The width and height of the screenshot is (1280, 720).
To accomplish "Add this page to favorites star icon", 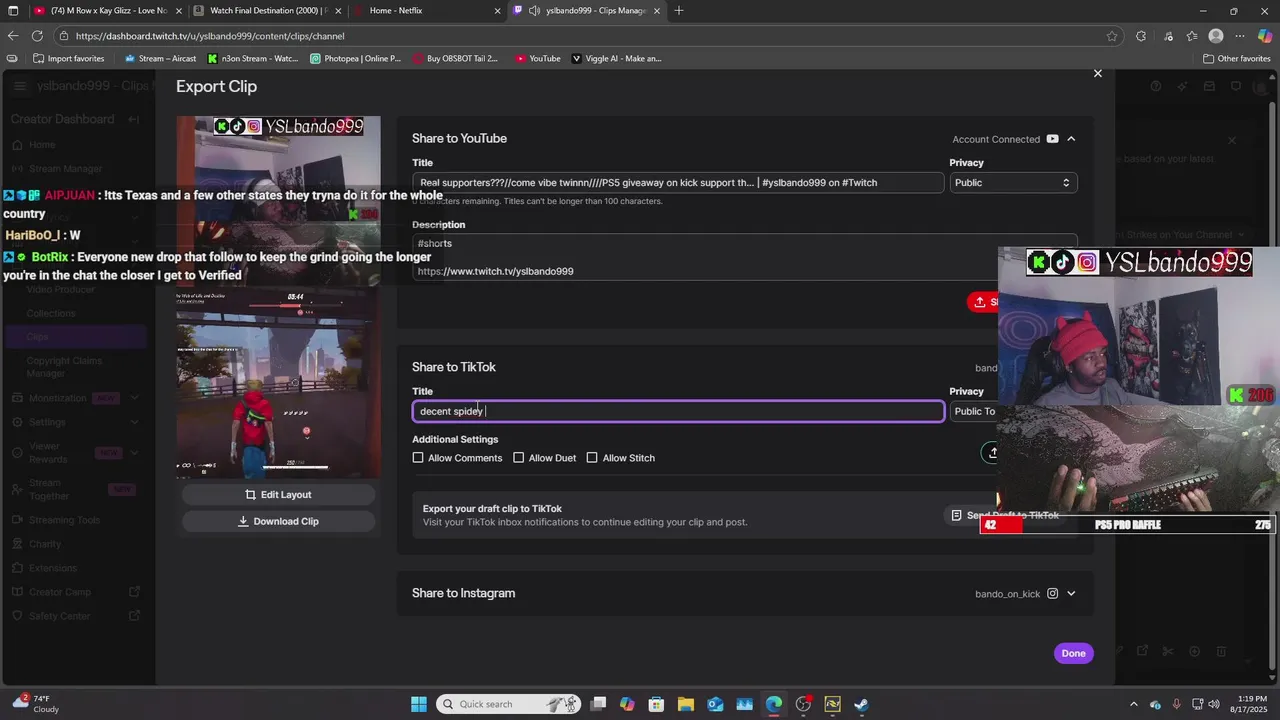I will pyautogui.click(x=1112, y=36).
